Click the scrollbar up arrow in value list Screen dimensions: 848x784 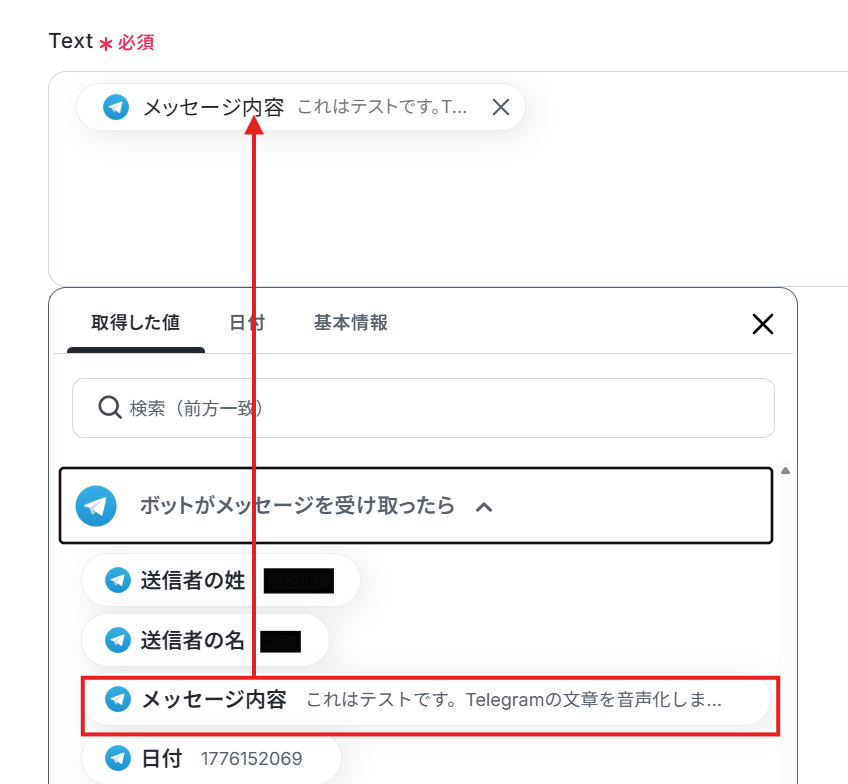point(785,471)
